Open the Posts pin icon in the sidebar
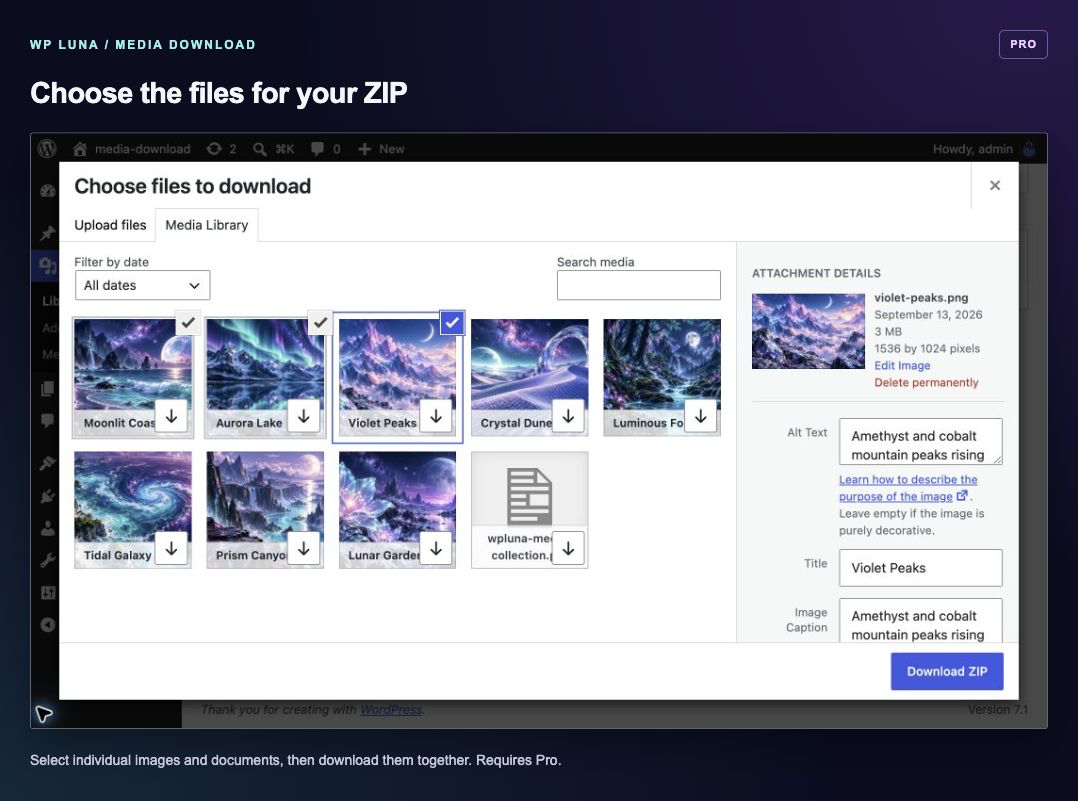 47,233
